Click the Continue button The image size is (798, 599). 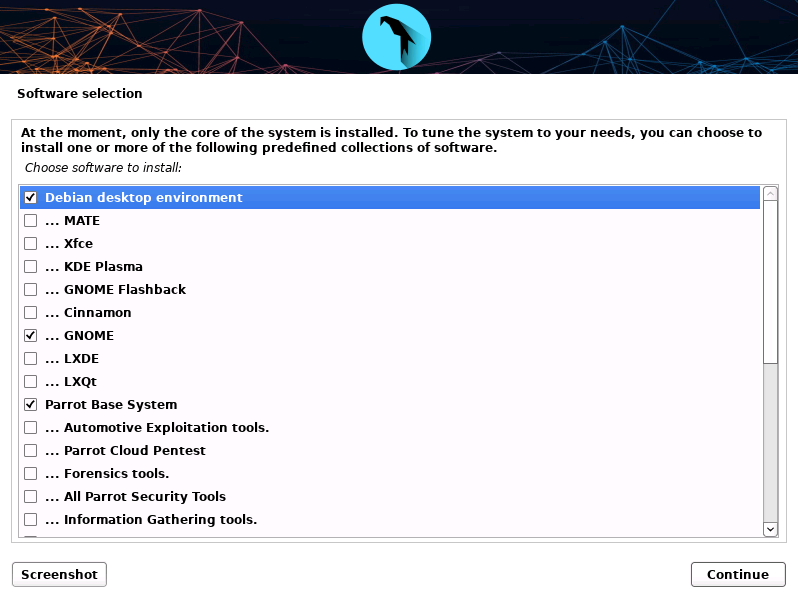coord(738,575)
